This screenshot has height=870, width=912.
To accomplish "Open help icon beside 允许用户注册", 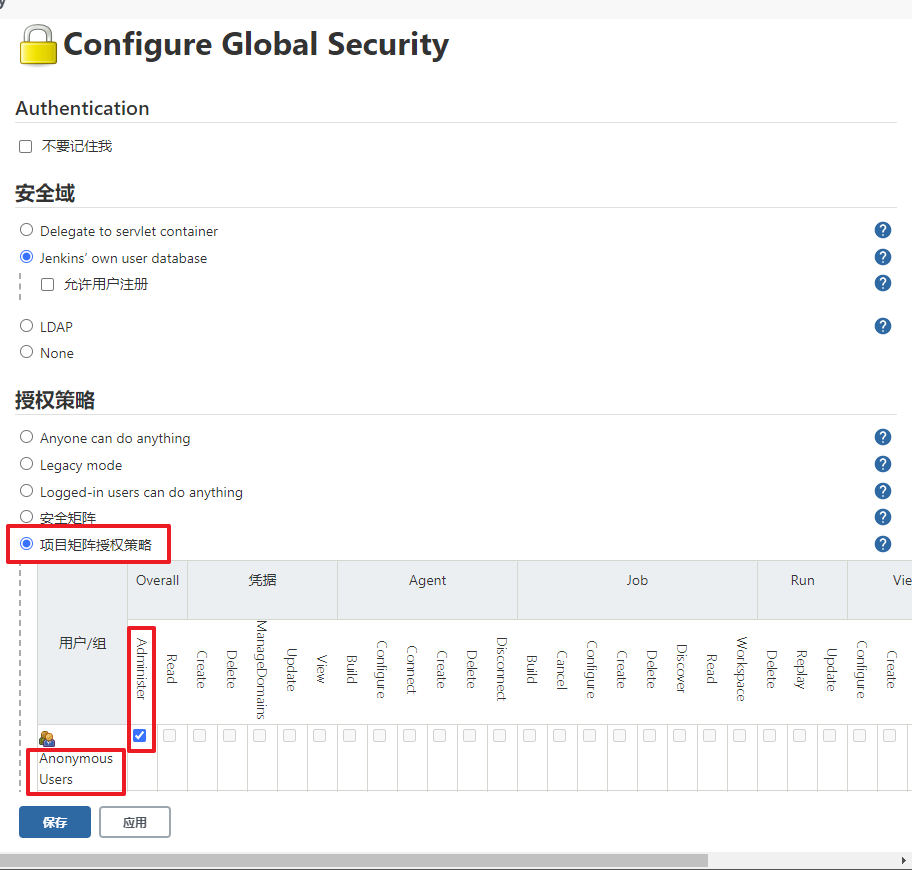I will point(882,283).
